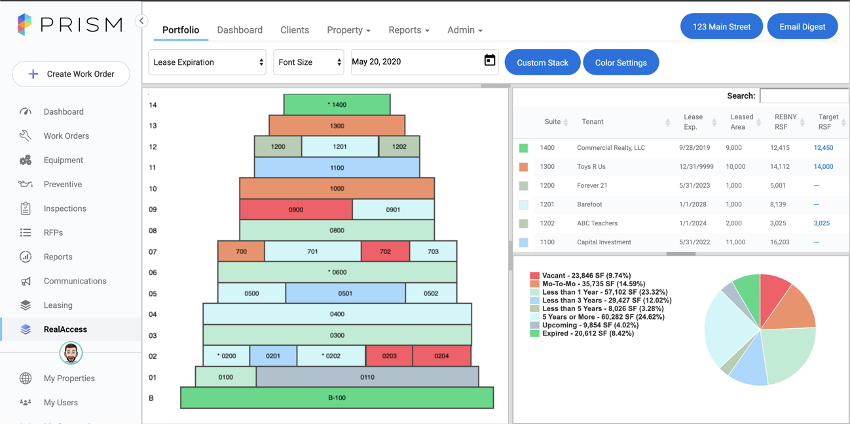Image resolution: width=850 pixels, height=424 pixels.
Task: Click the Communications megaphone icon
Action: pyautogui.click(x=25, y=281)
